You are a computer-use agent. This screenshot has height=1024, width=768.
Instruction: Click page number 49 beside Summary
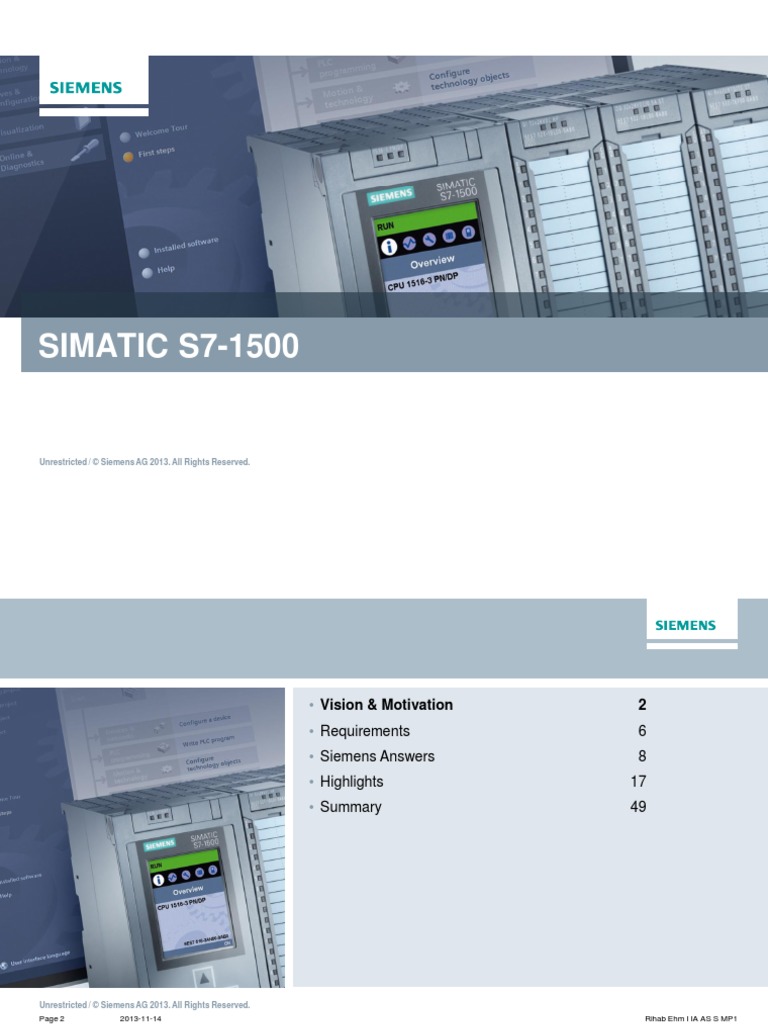coord(638,807)
